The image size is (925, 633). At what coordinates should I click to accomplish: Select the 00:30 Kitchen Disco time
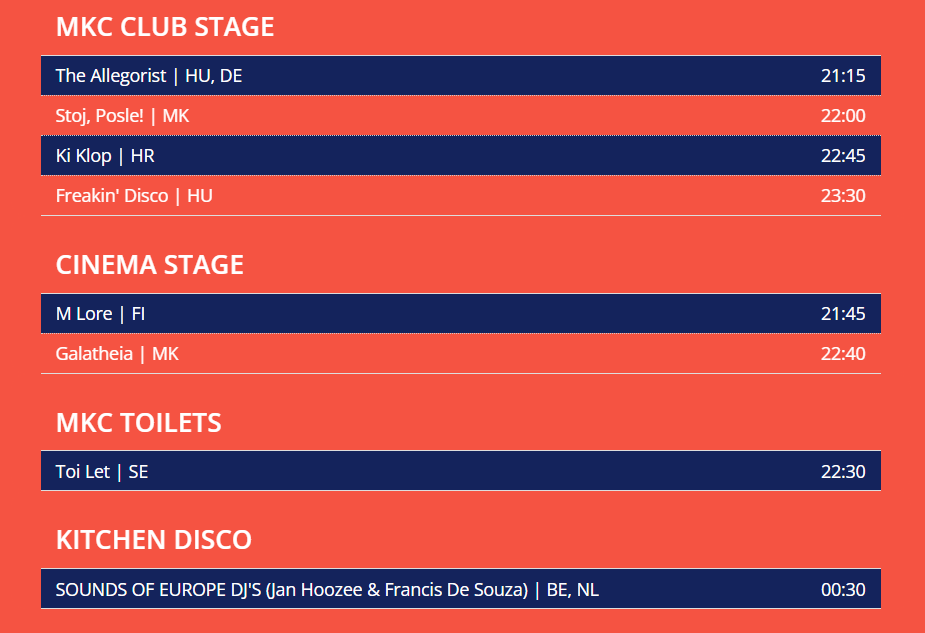tap(843, 589)
